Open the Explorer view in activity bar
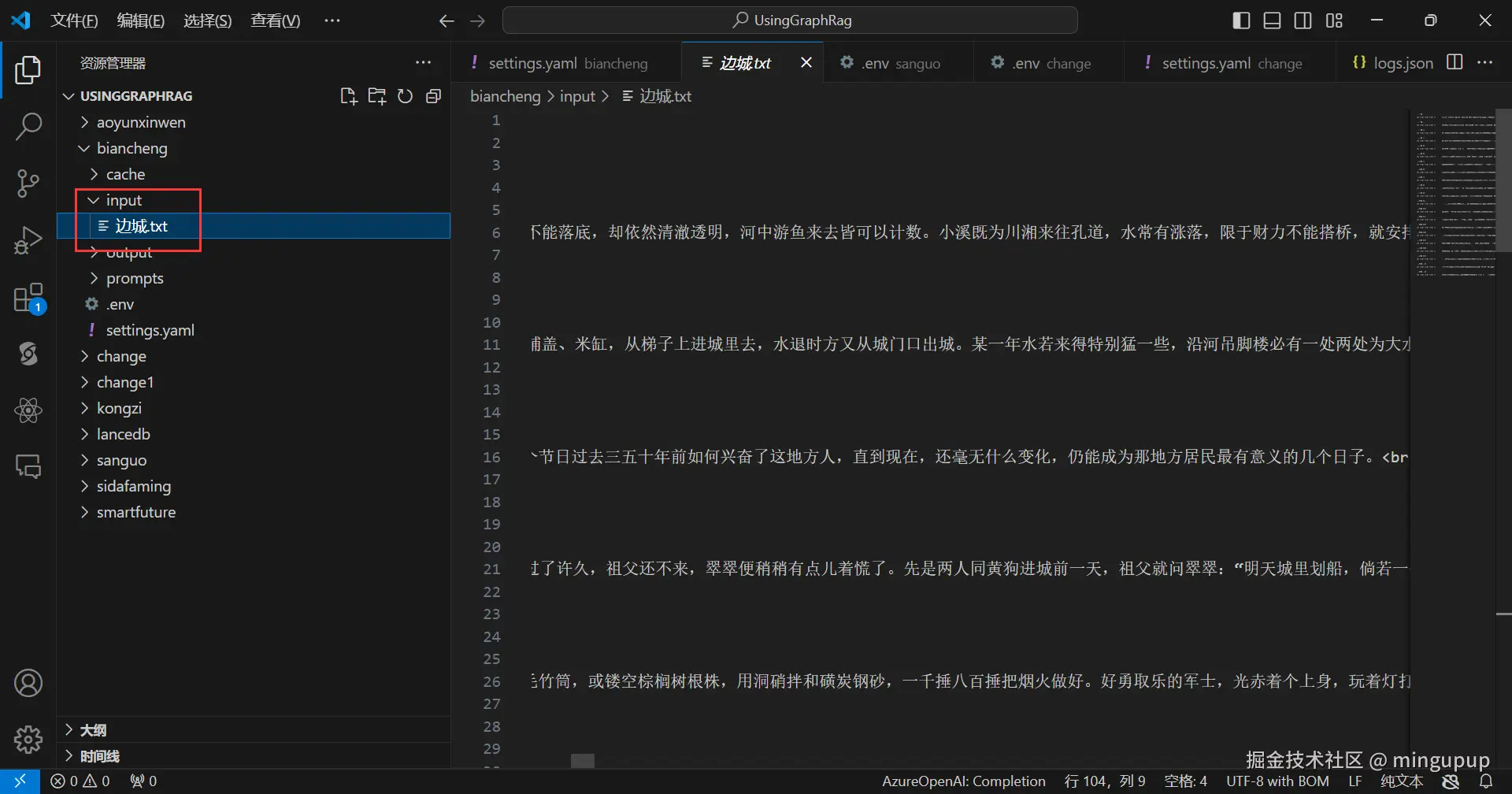The width and height of the screenshot is (1512, 794). click(x=28, y=70)
